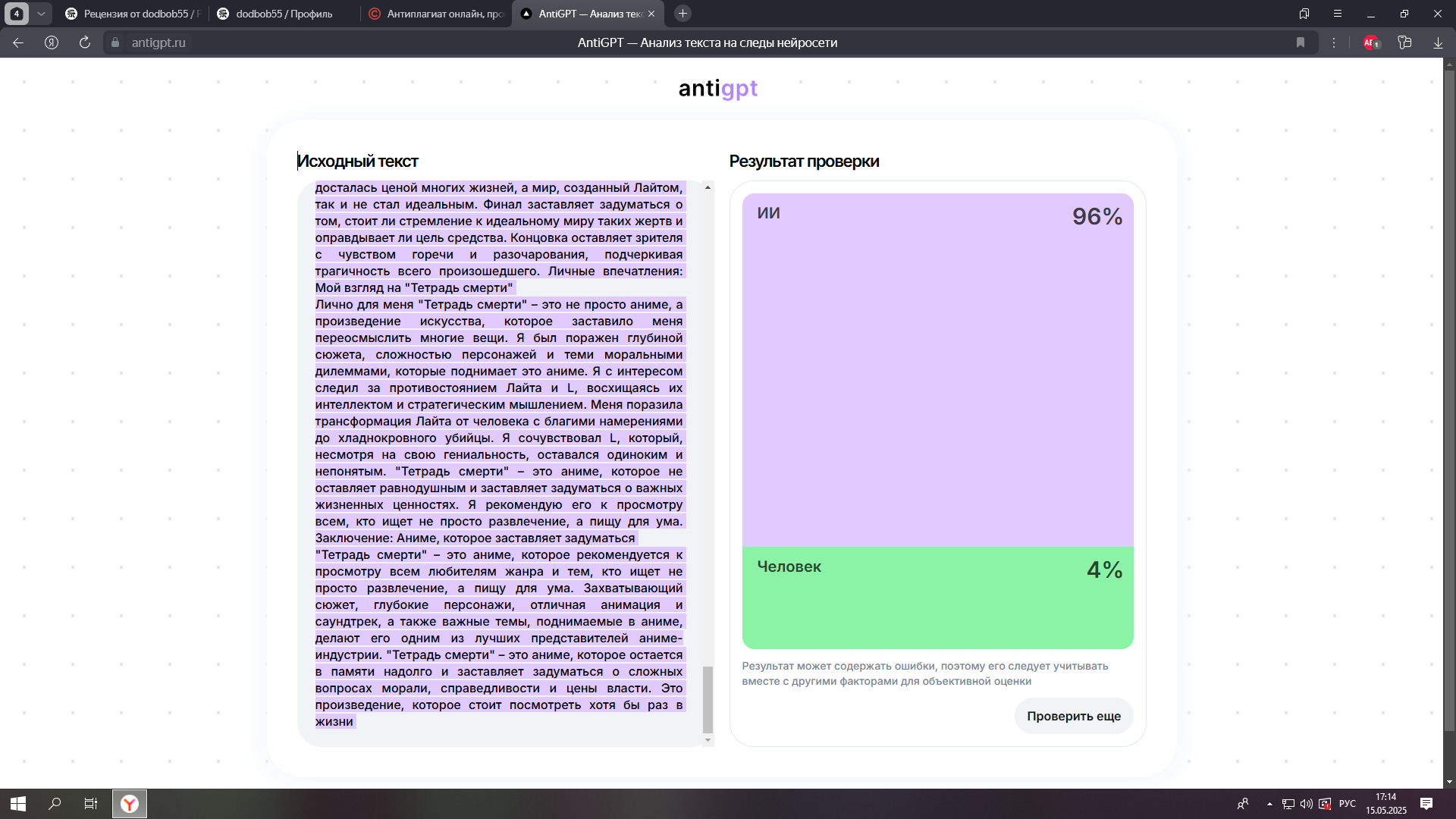Click the source text scrollbar down arrow
Viewport: 1456px width, 819px height.
[x=708, y=740]
